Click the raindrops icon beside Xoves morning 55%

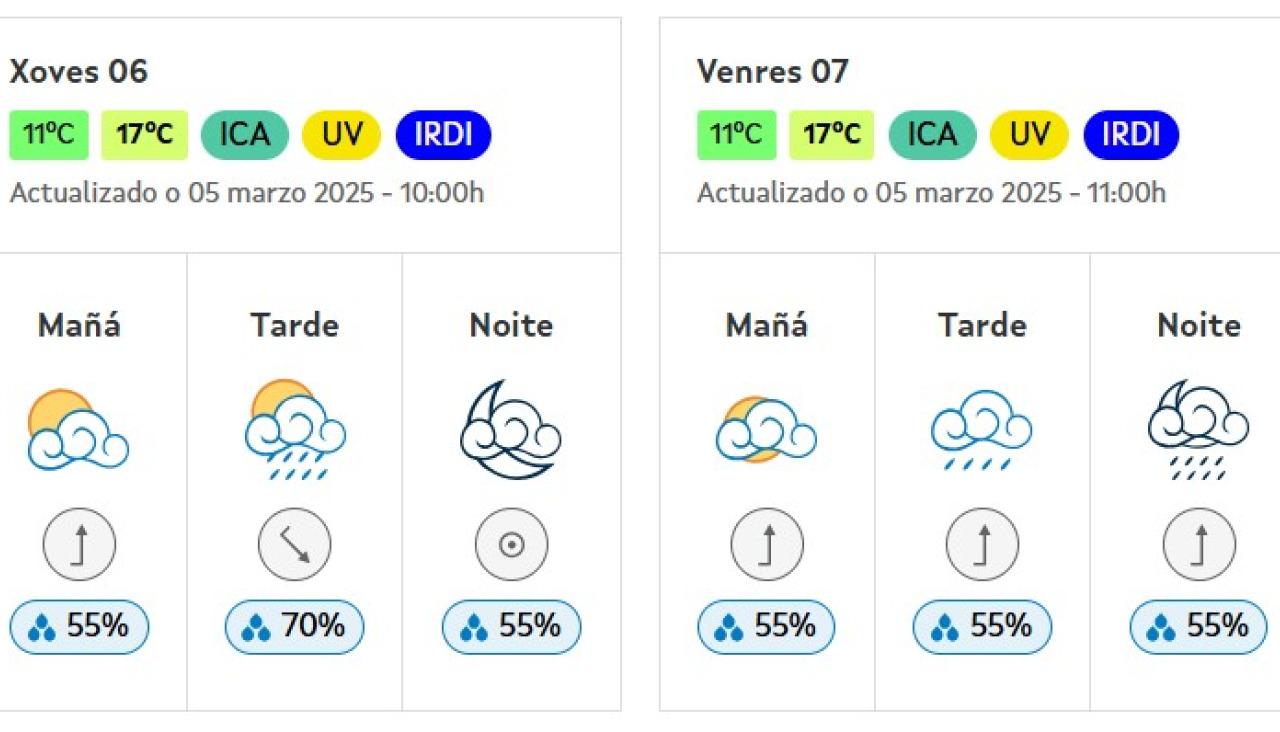point(40,625)
